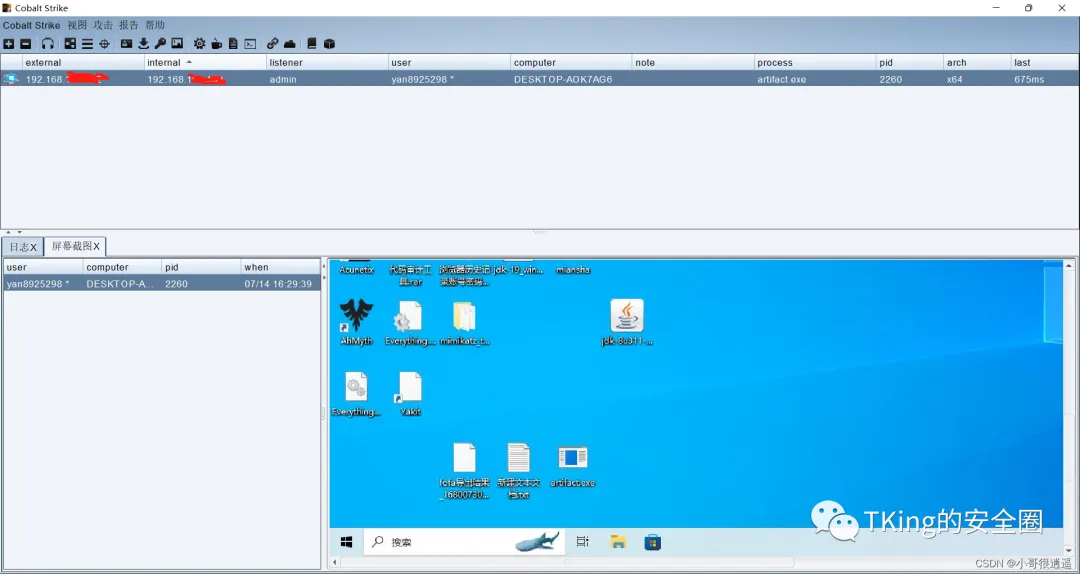Switch to Pivot Graph view icon
Screen dimensions: 1080x574
tap(70, 43)
